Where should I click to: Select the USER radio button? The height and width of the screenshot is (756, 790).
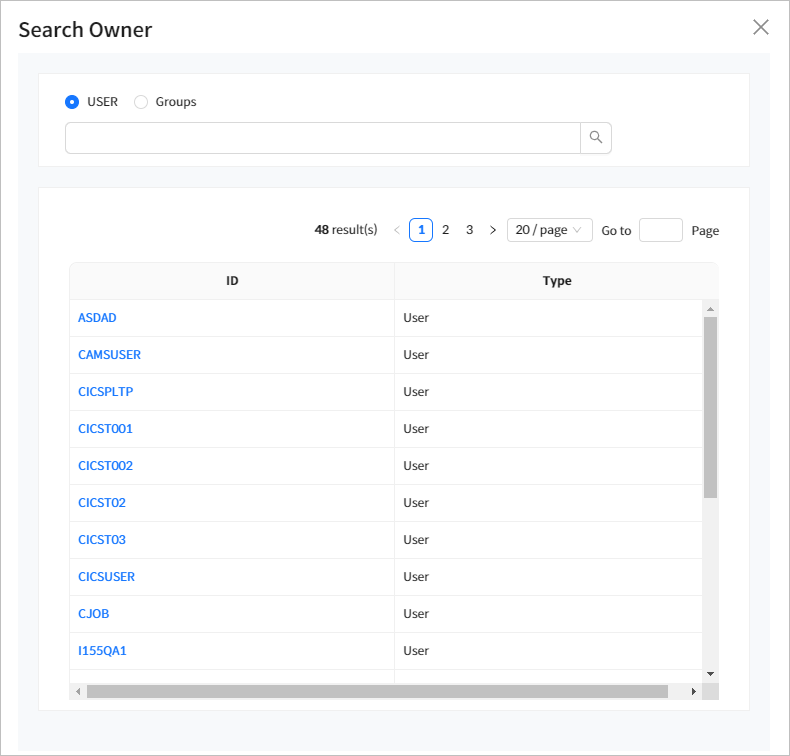[72, 102]
